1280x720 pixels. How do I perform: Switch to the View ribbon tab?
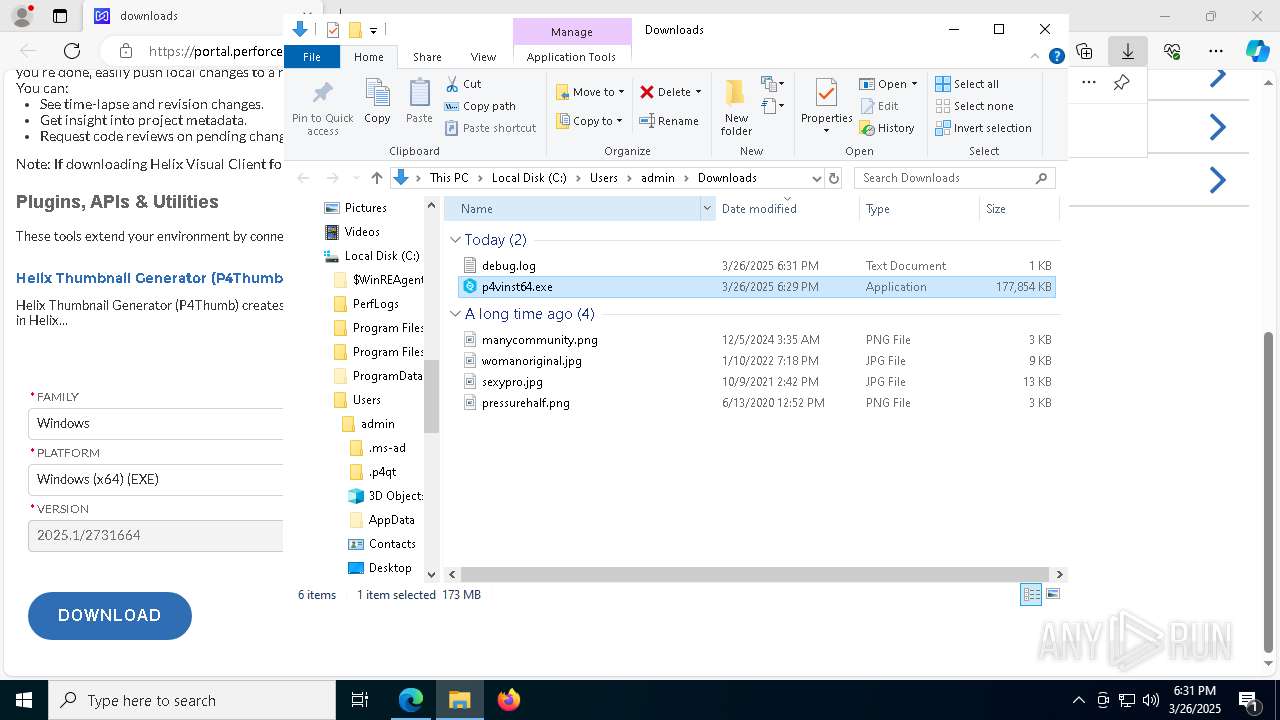pos(483,57)
